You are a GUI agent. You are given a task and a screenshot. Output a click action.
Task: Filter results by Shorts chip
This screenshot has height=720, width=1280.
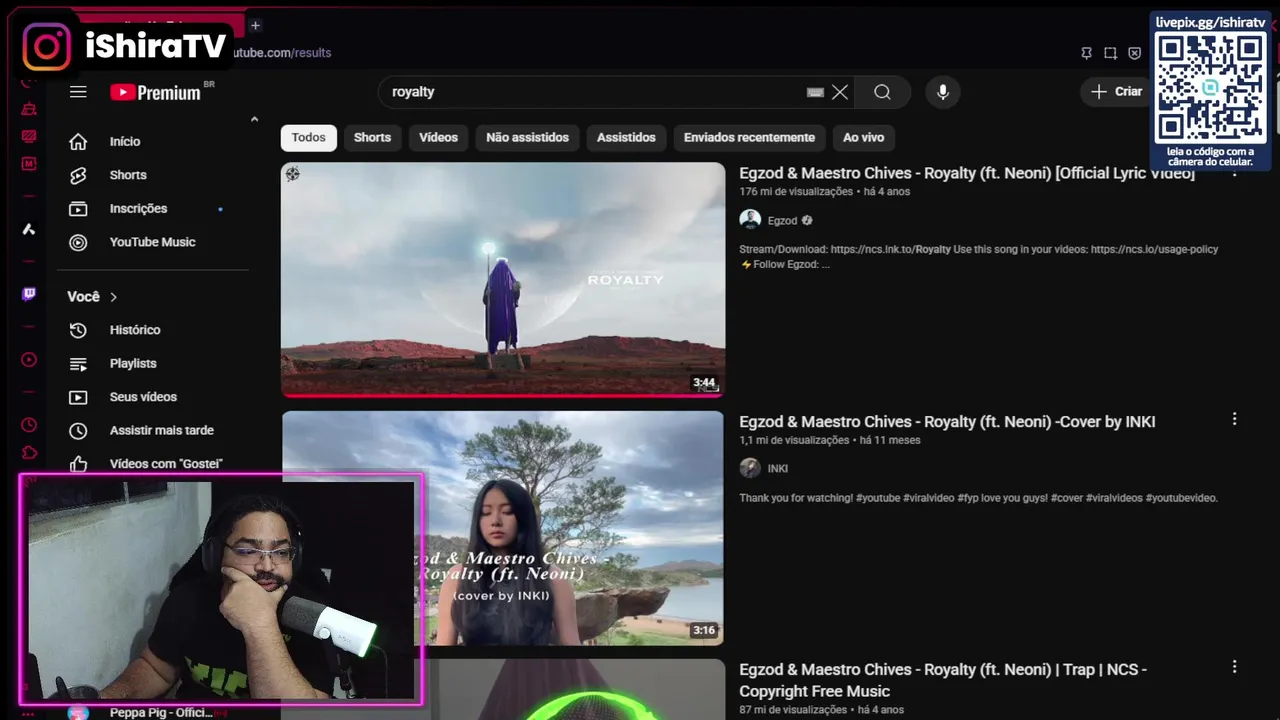[x=372, y=138]
